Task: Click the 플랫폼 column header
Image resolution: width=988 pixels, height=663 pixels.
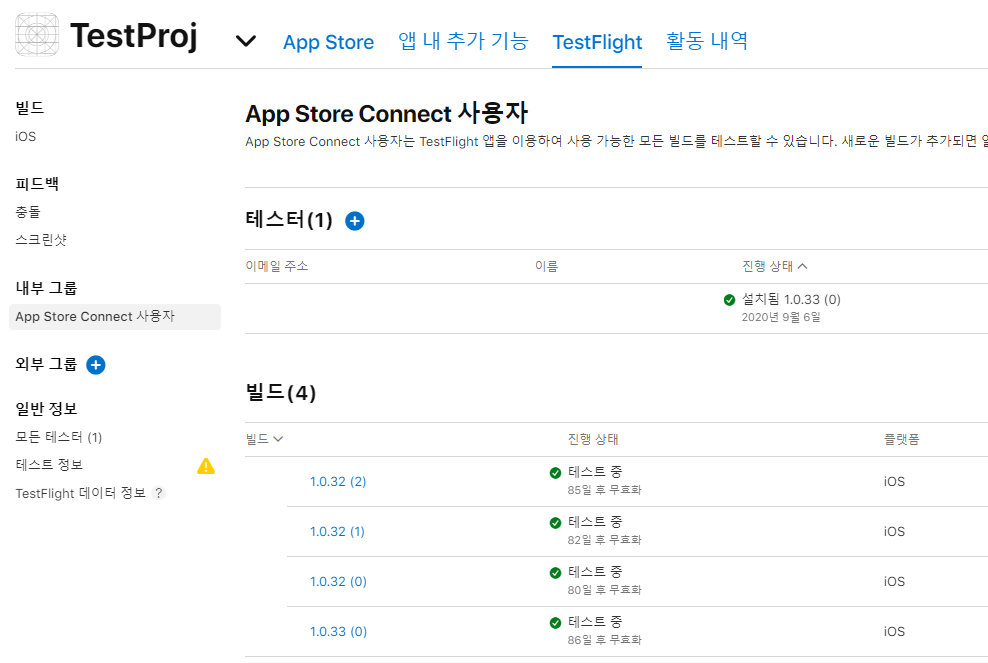Action: point(901,439)
